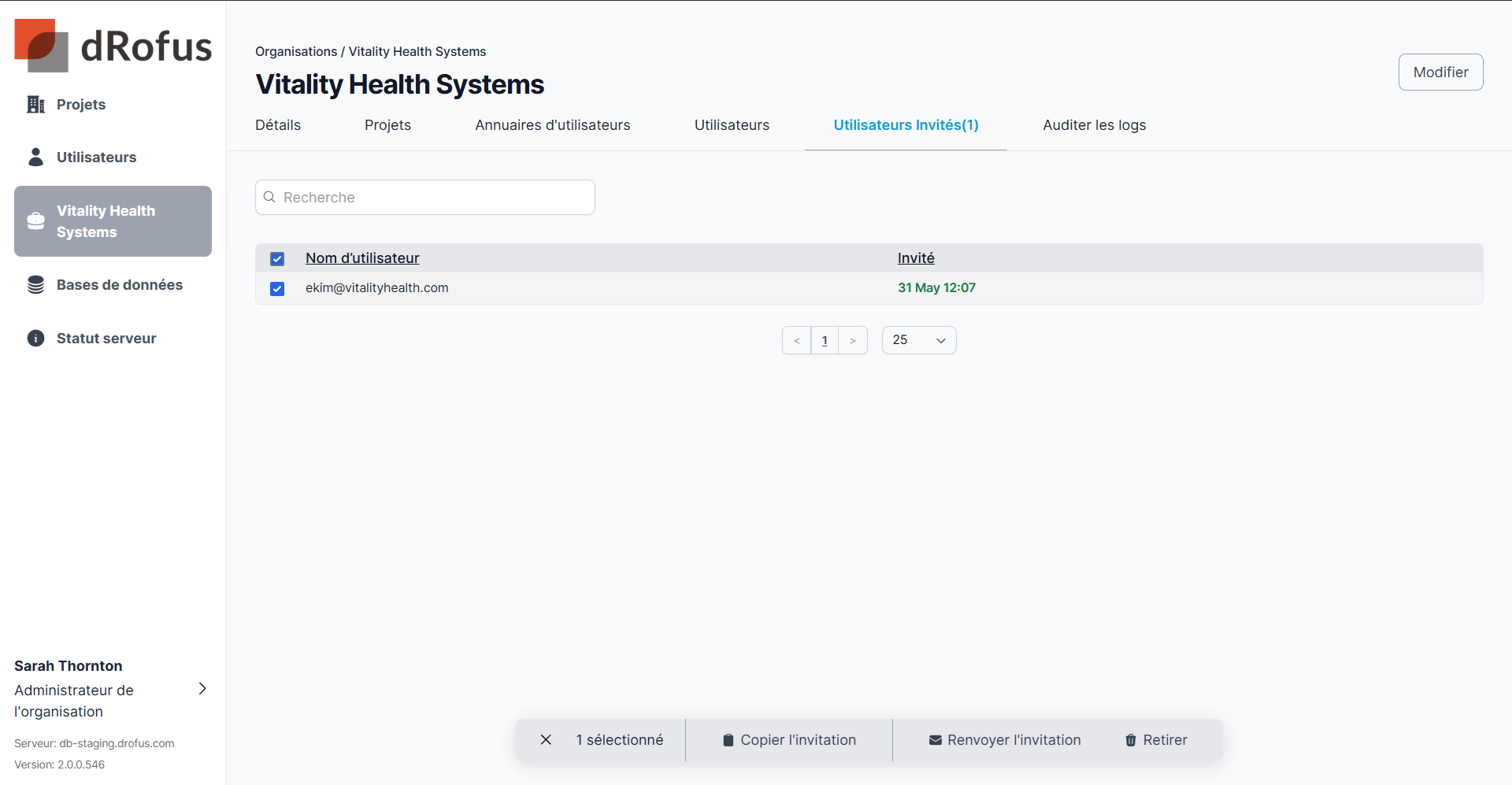Click the Recherche search field
The height and width of the screenshot is (785, 1512).
click(425, 198)
